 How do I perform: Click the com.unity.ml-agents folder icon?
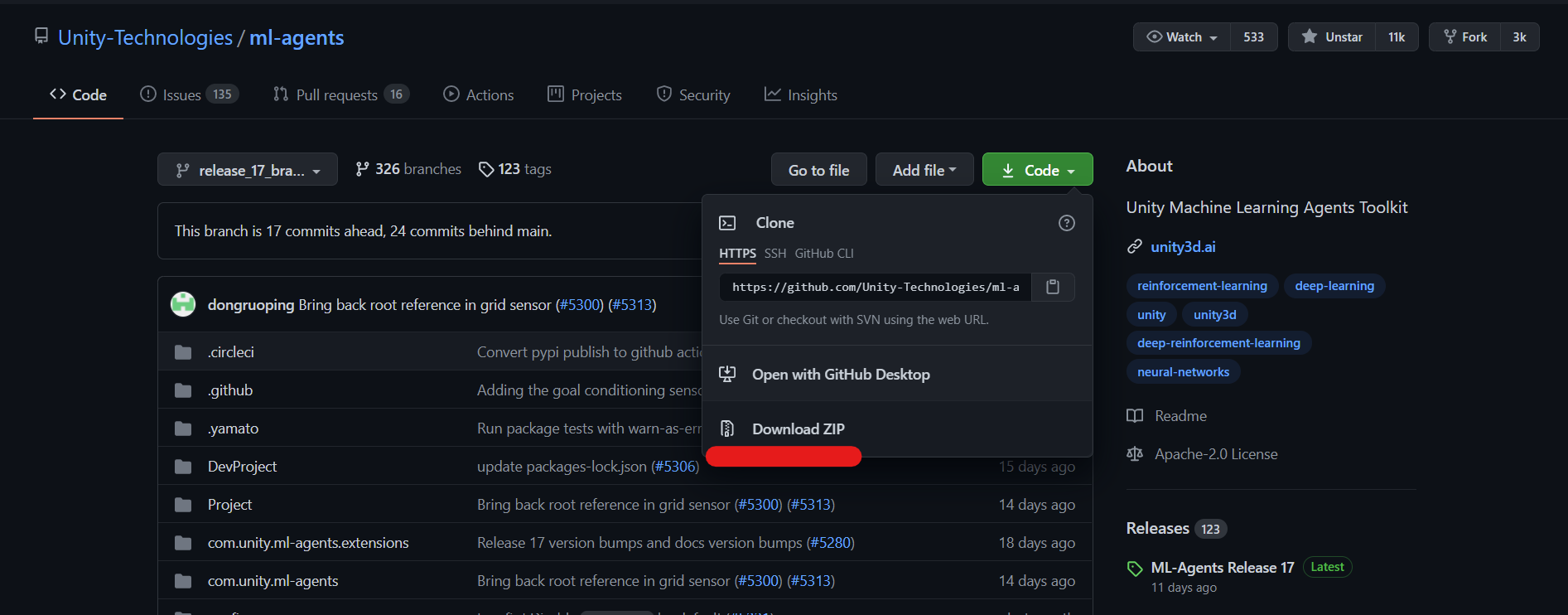tap(183, 581)
